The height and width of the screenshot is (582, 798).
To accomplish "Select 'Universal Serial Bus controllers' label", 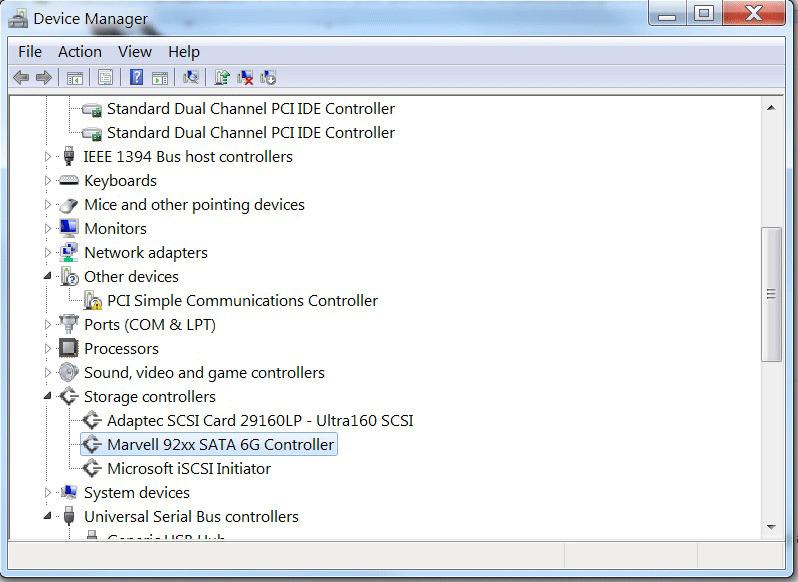I will (191, 516).
